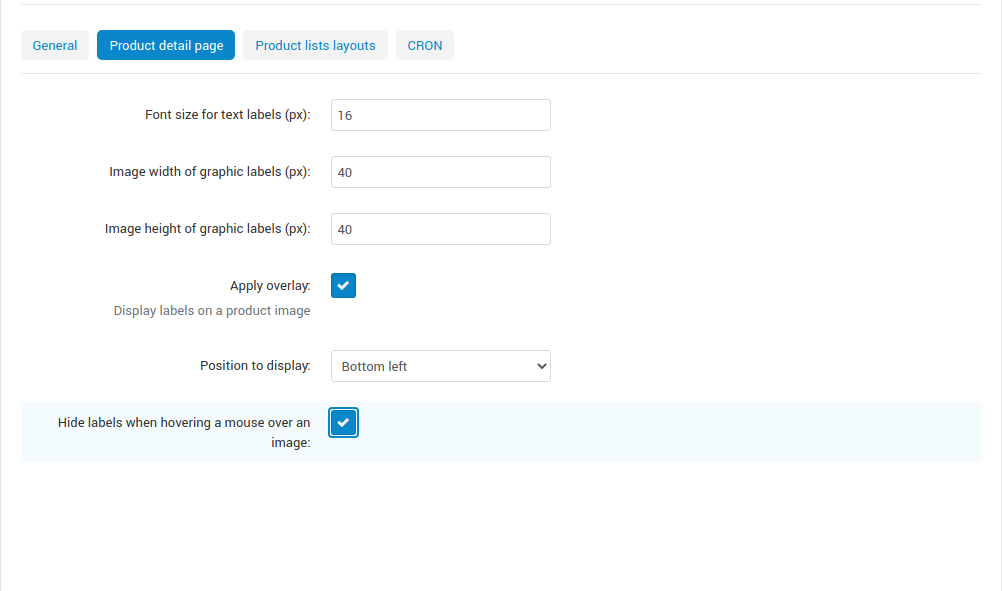Focus the image height of graphic labels field
The image size is (1002, 591).
point(441,229)
